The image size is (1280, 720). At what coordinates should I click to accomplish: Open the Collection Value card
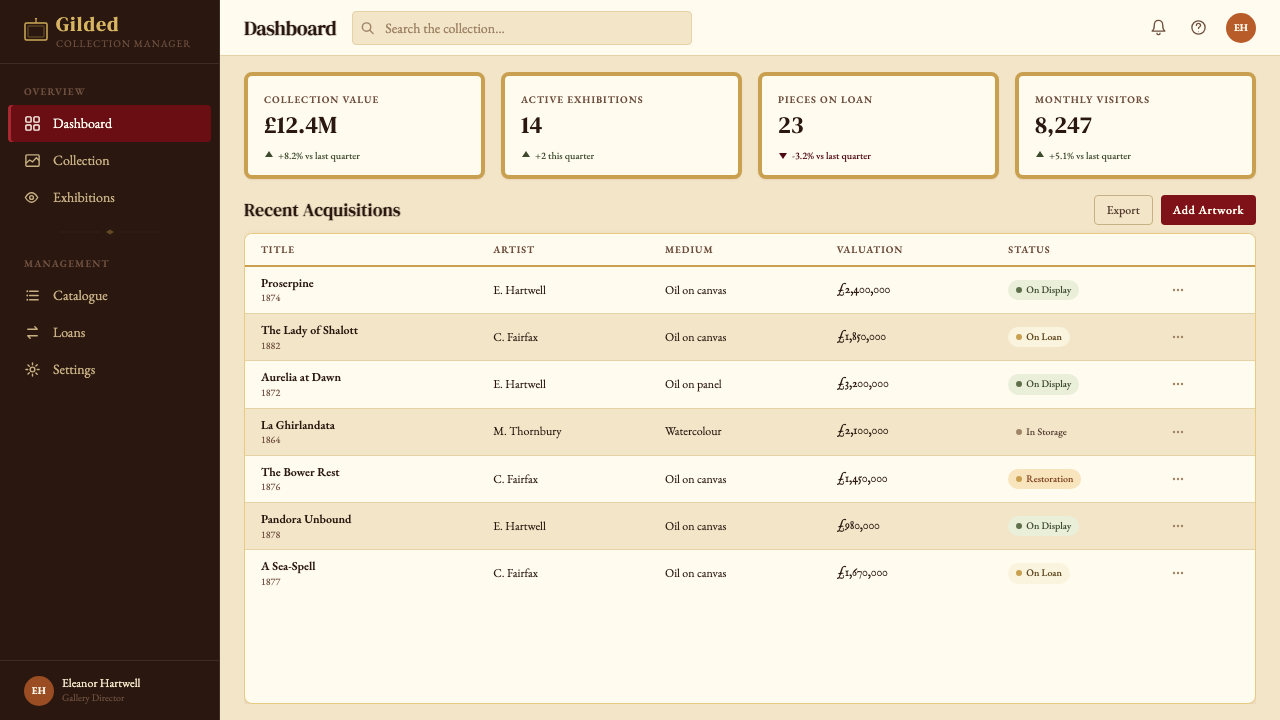tap(365, 125)
